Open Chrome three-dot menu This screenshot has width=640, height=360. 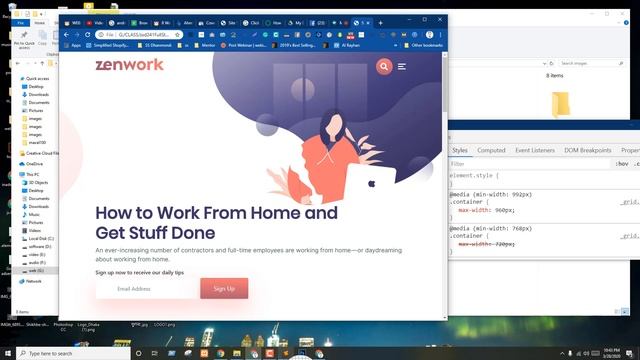[x=440, y=35]
